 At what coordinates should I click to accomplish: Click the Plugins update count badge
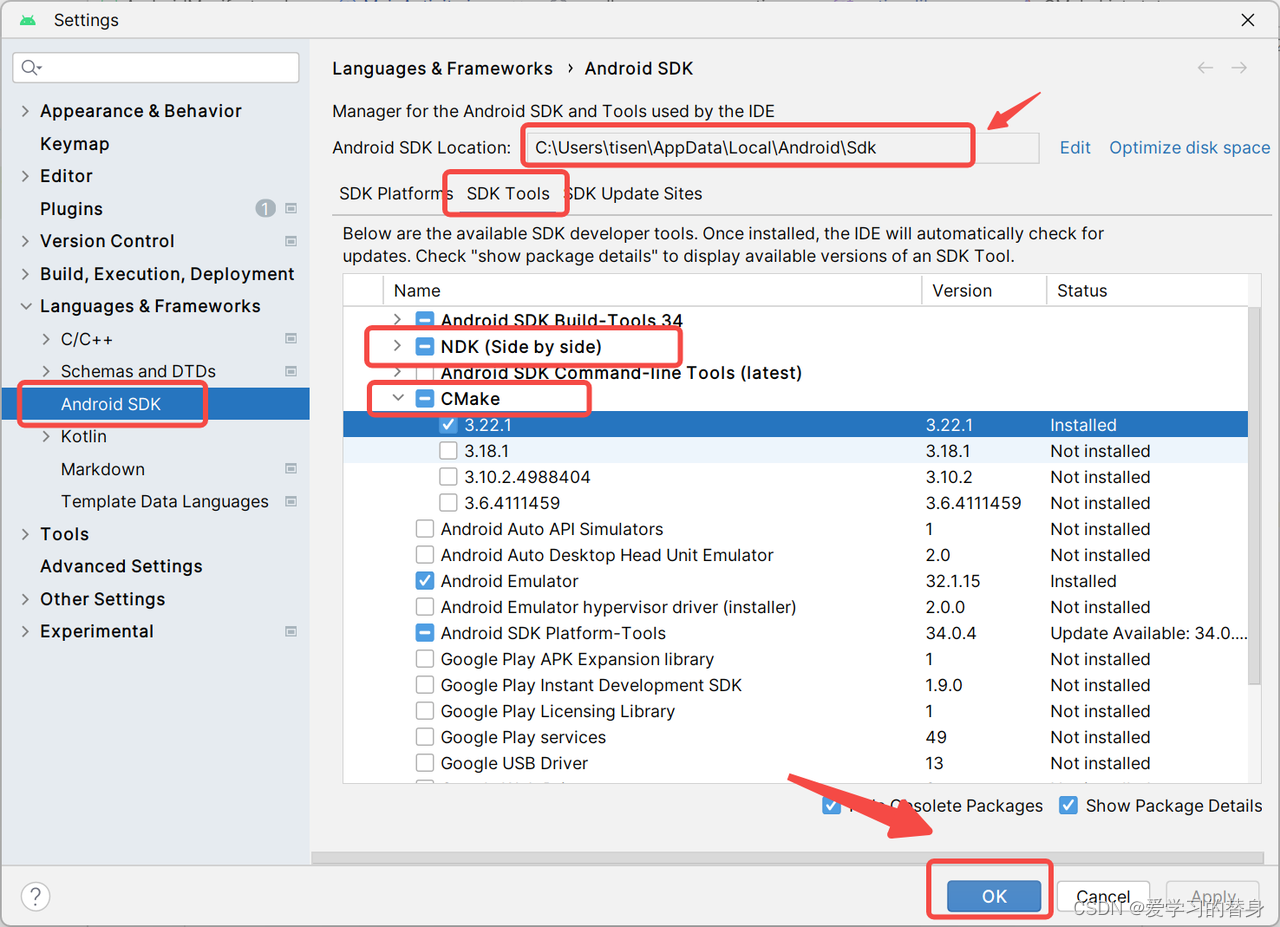[265, 209]
